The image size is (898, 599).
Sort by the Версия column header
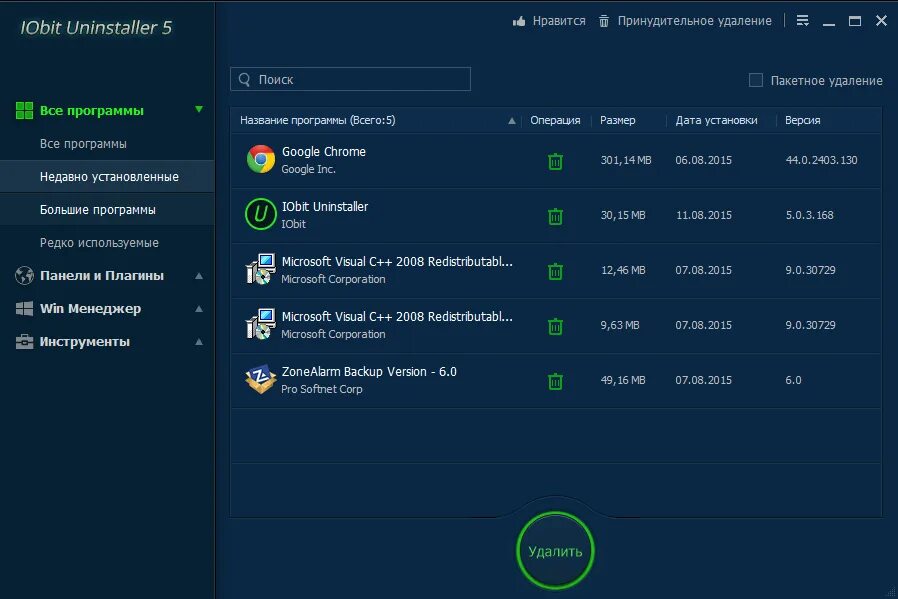[x=802, y=120]
